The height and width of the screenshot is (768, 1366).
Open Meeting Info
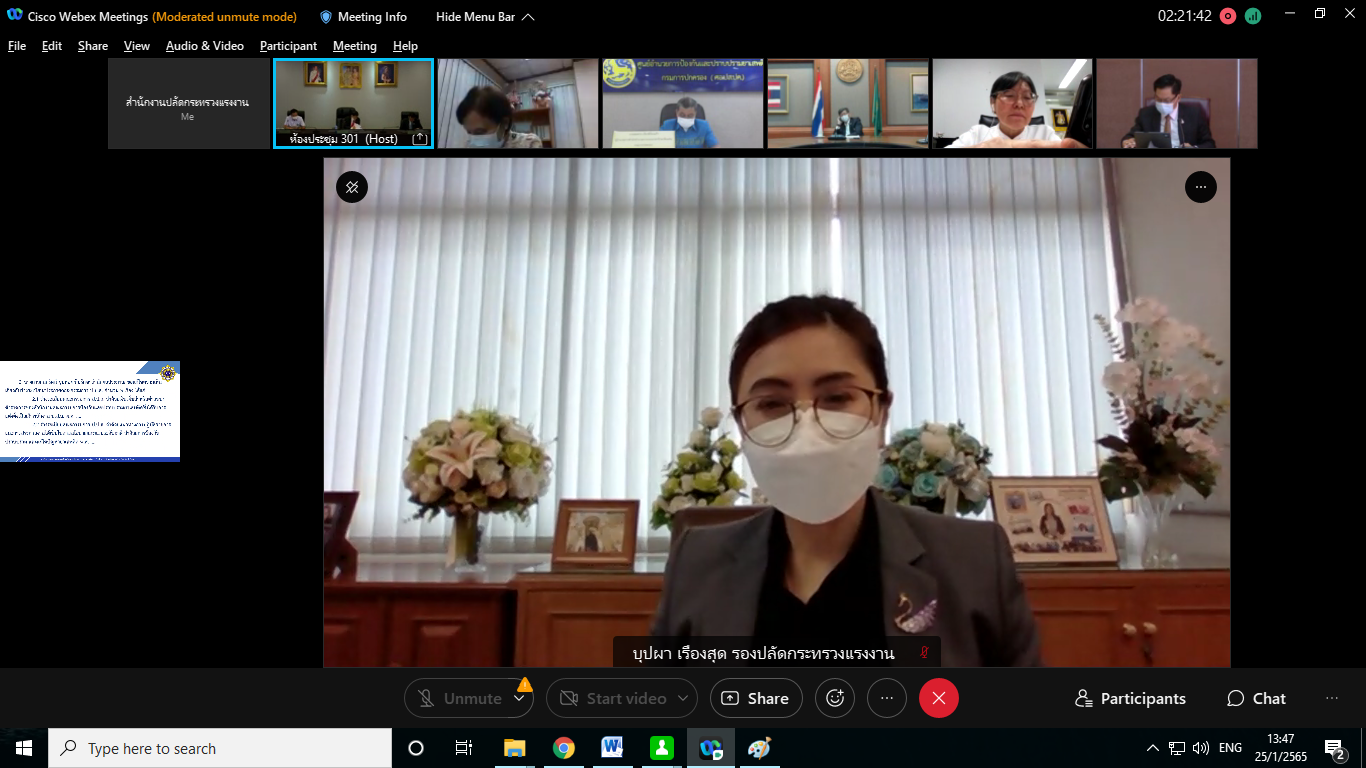pyautogui.click(x=363, y=17)
